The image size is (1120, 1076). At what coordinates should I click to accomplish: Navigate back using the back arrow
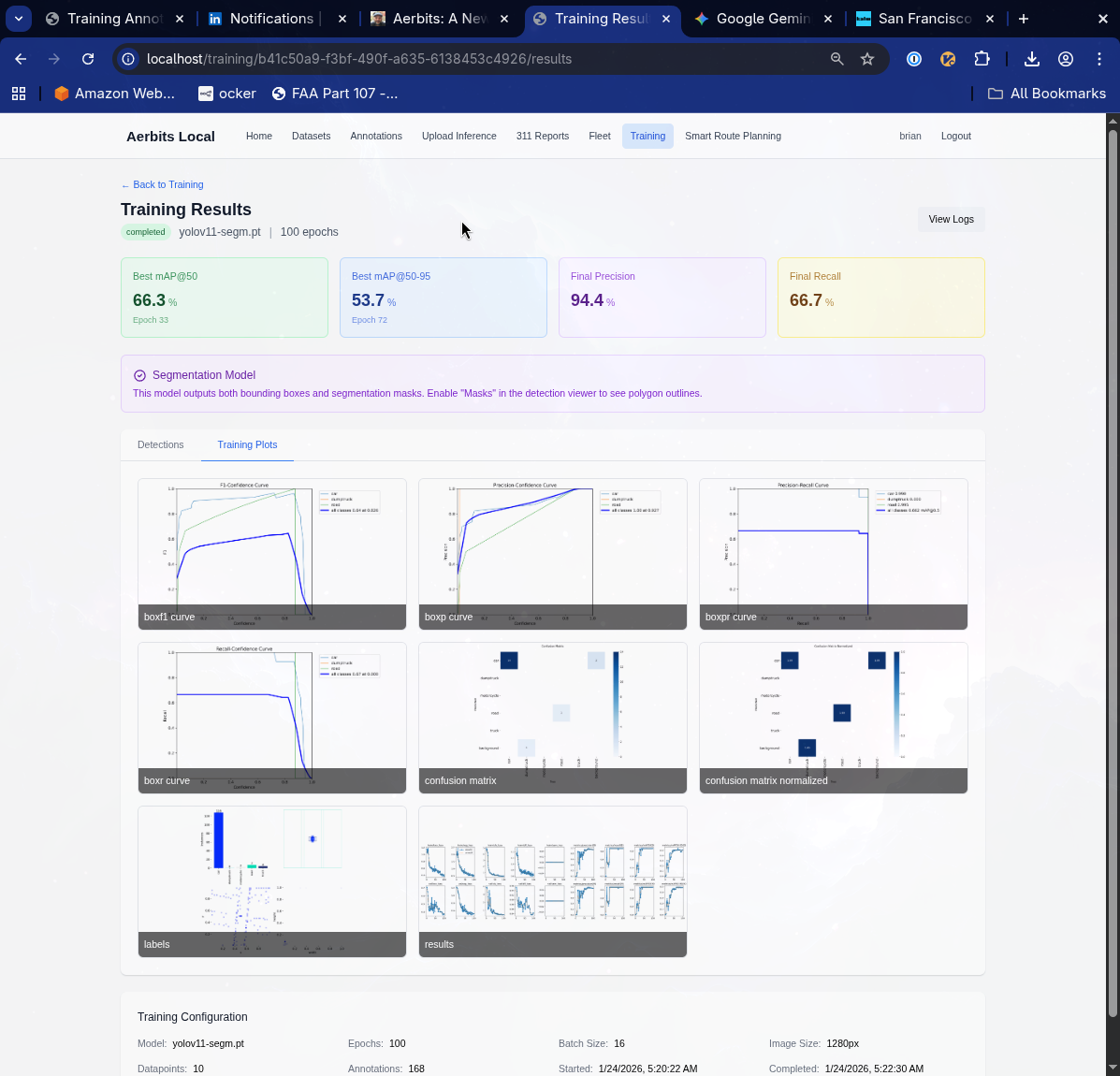tap(20, 58)
